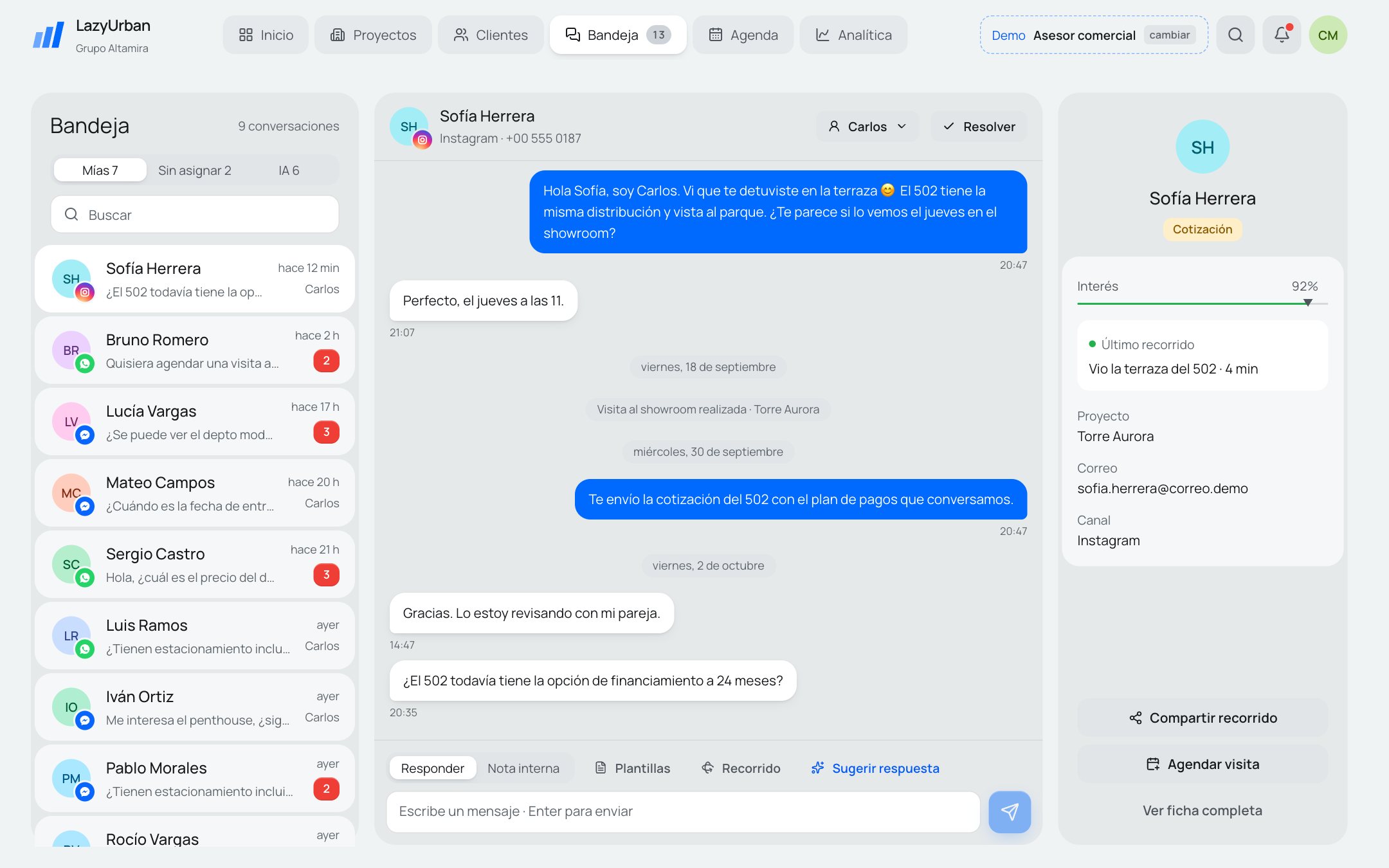Select Responder mode

(433, 768)
